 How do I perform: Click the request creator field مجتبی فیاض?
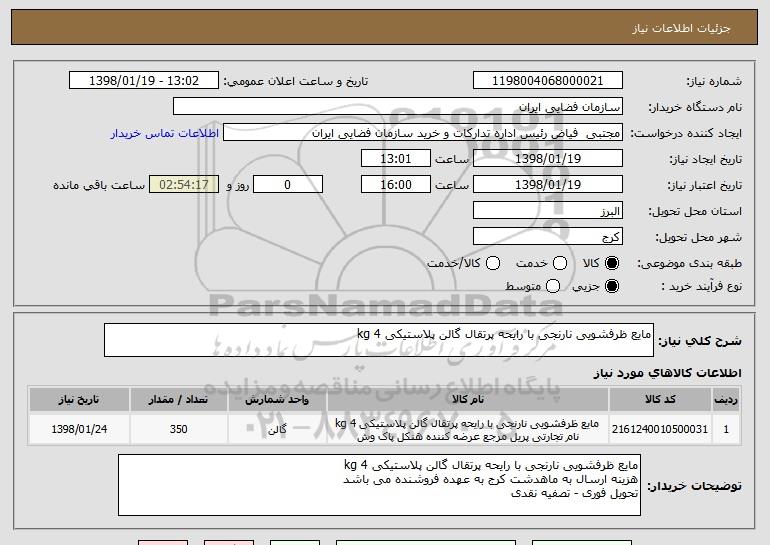(423, 133)
